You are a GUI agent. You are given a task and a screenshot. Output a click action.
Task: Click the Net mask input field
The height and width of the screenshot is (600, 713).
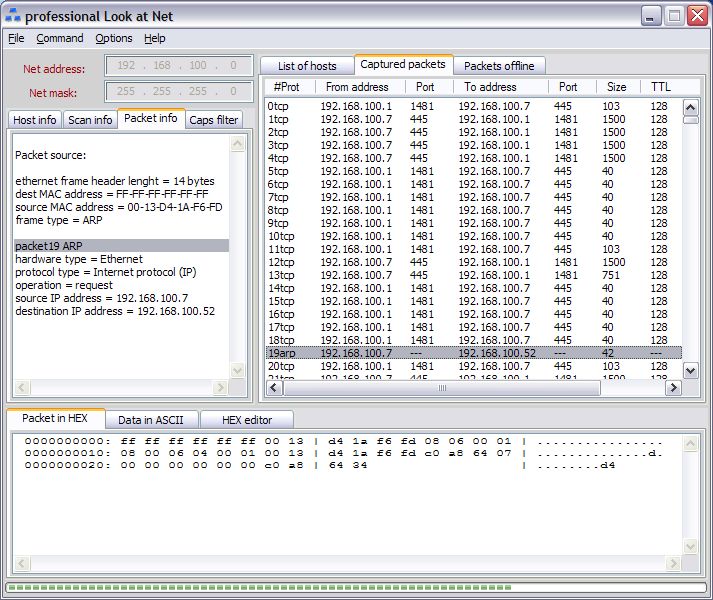179,92
